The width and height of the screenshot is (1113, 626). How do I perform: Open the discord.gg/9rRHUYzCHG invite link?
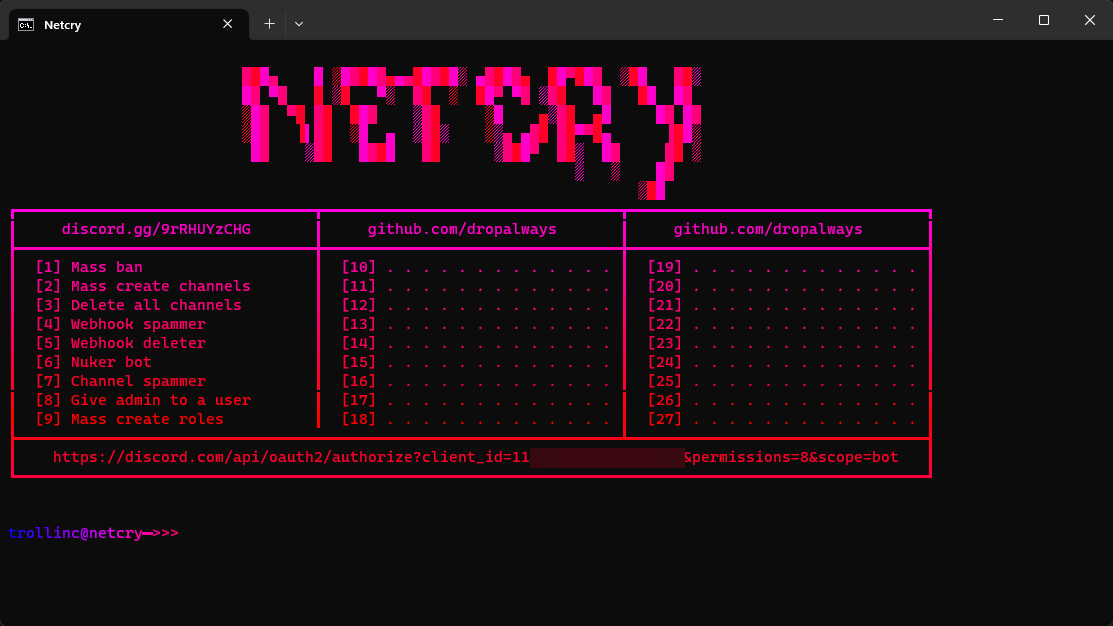(x=164, y=229)
